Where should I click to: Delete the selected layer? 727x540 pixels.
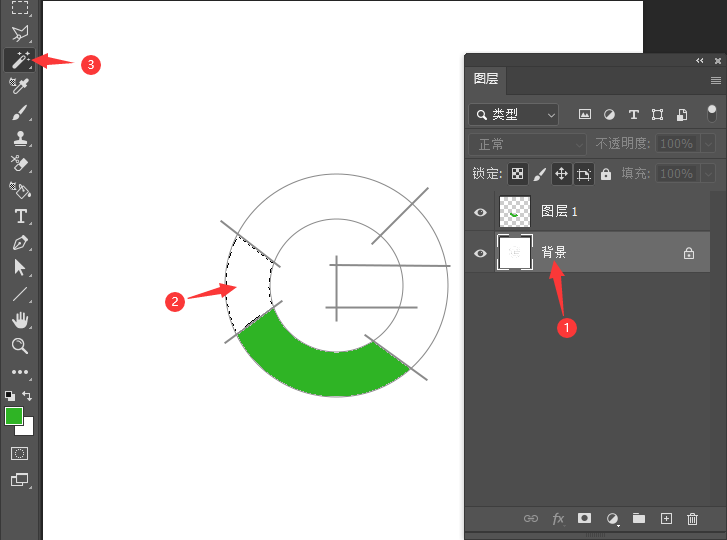(x=692, y=519)
